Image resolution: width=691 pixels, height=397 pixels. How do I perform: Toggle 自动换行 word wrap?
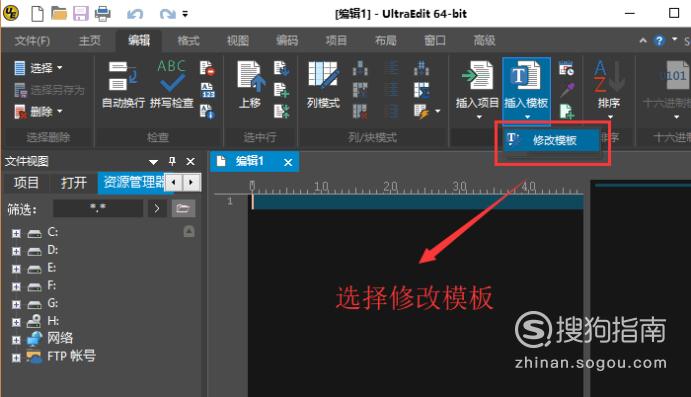(123, 85)
